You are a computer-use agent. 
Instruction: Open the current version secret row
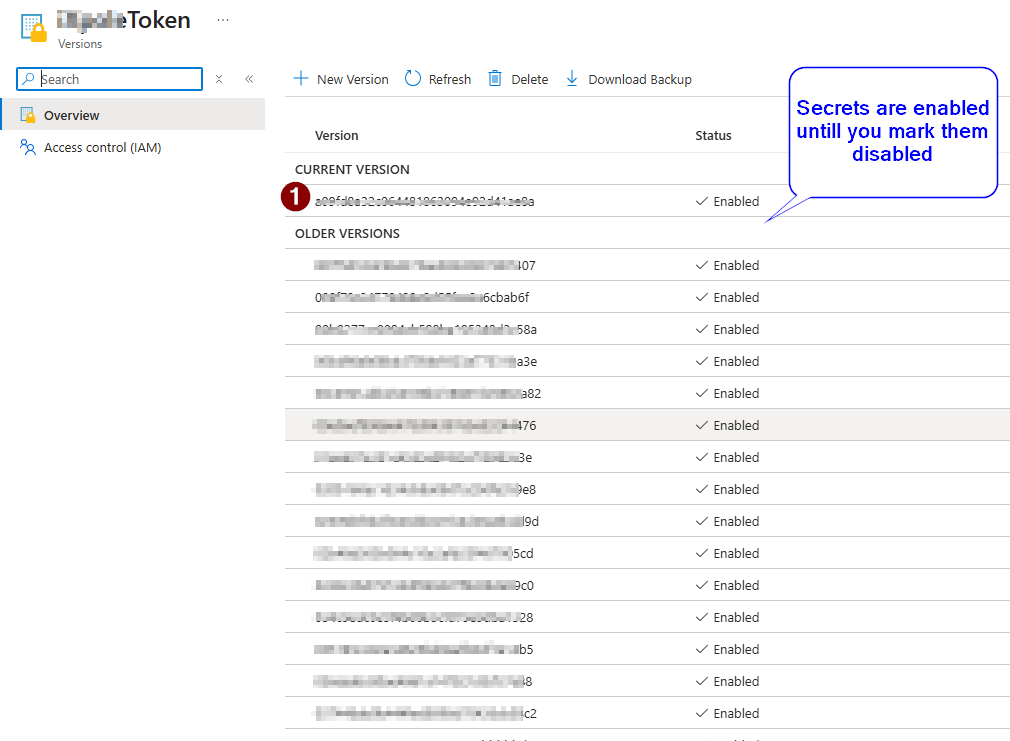click(425, 201)
